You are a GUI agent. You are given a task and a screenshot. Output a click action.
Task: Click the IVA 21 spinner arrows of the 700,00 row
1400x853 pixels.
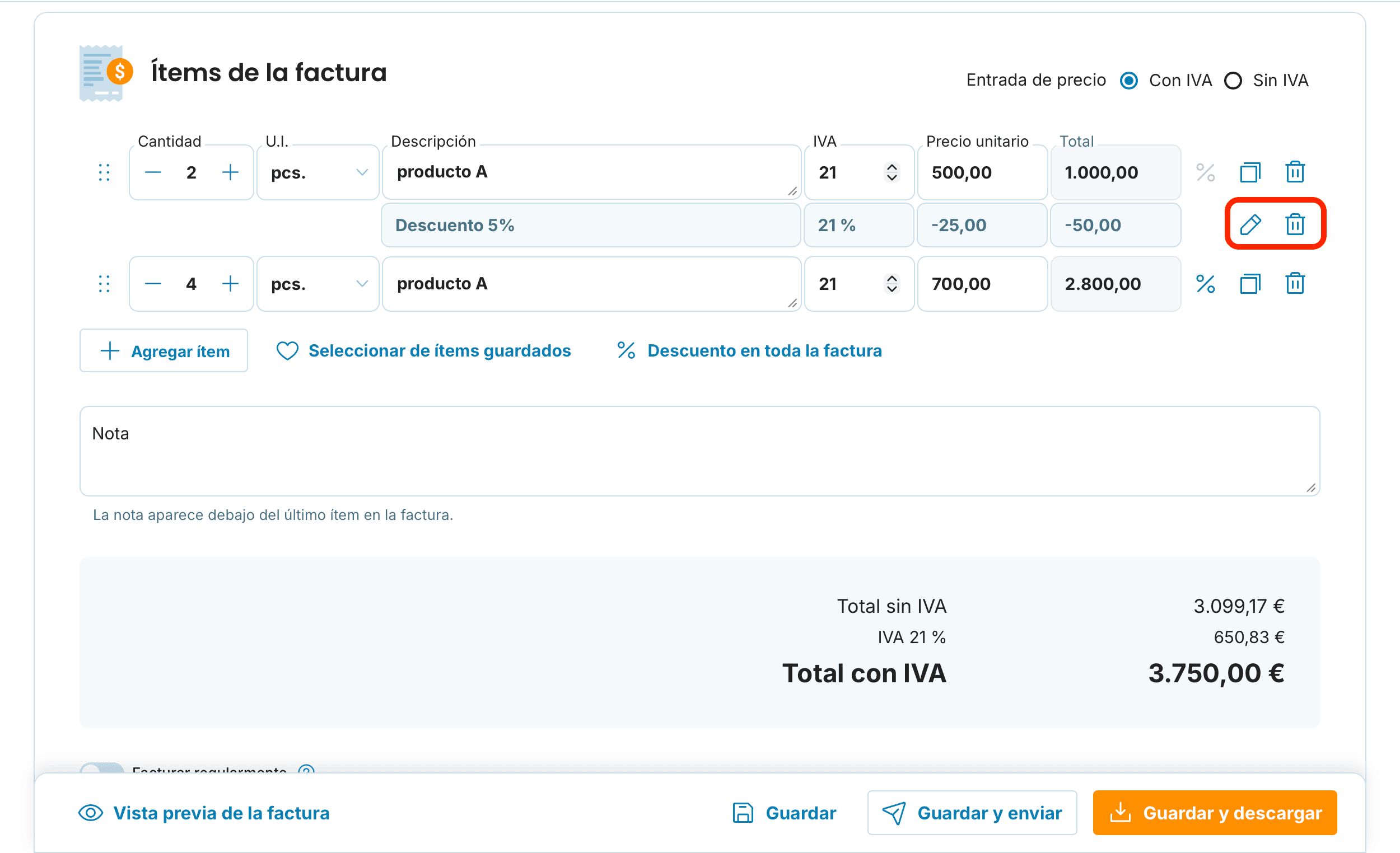point(892,283)
